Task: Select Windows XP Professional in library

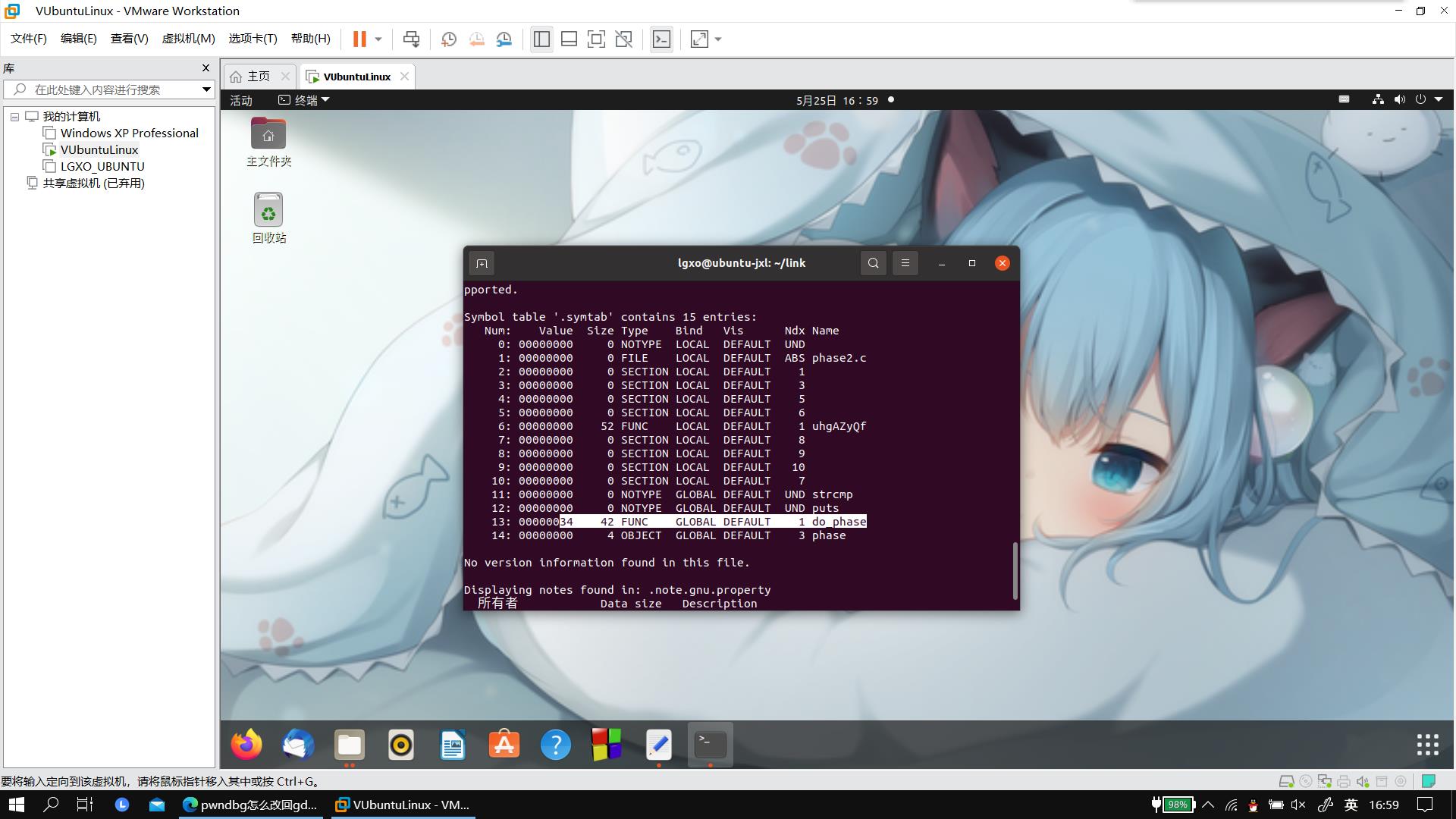Action: tap(129, 133)
